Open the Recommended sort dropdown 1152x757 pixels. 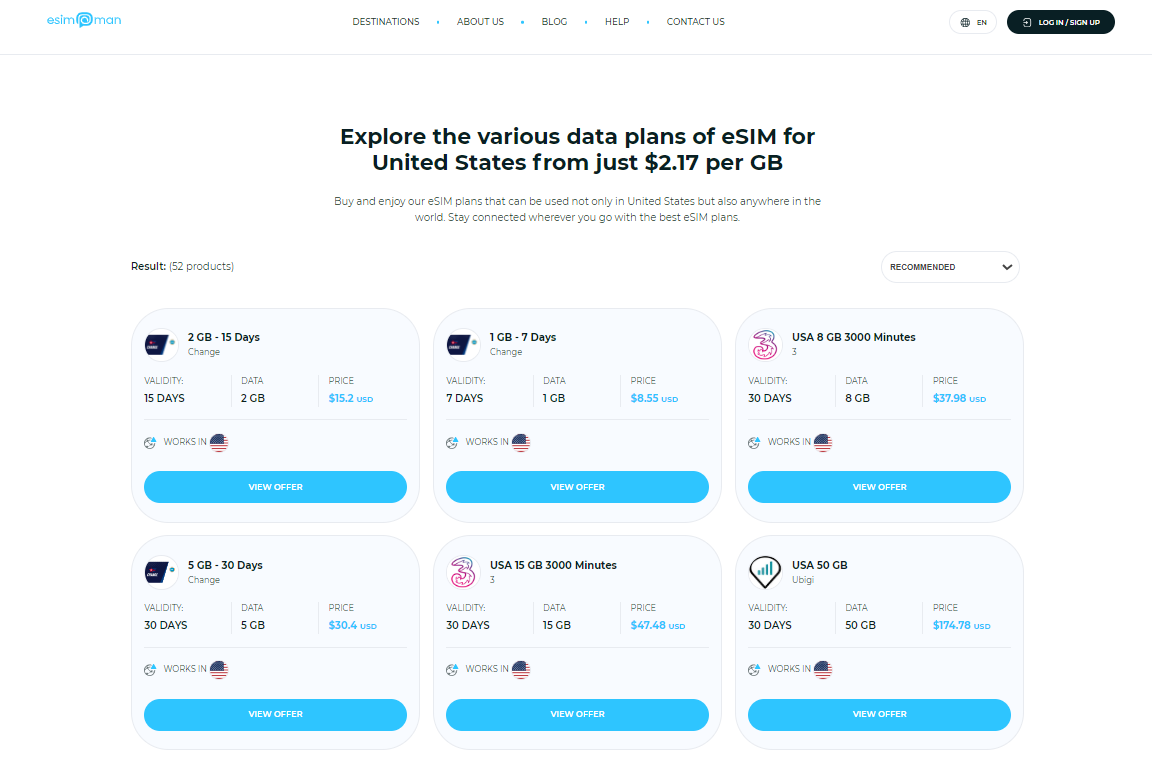950,267
